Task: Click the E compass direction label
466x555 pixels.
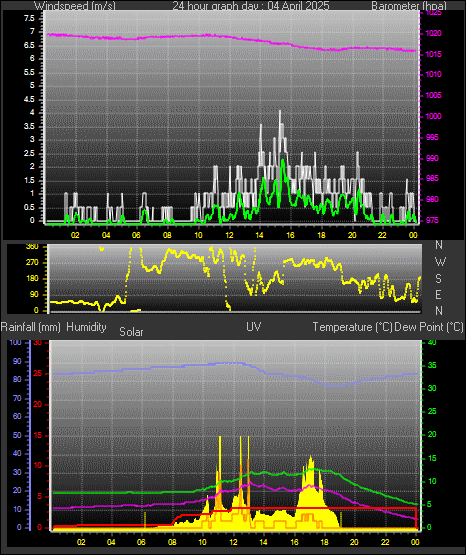Action: 438,294
